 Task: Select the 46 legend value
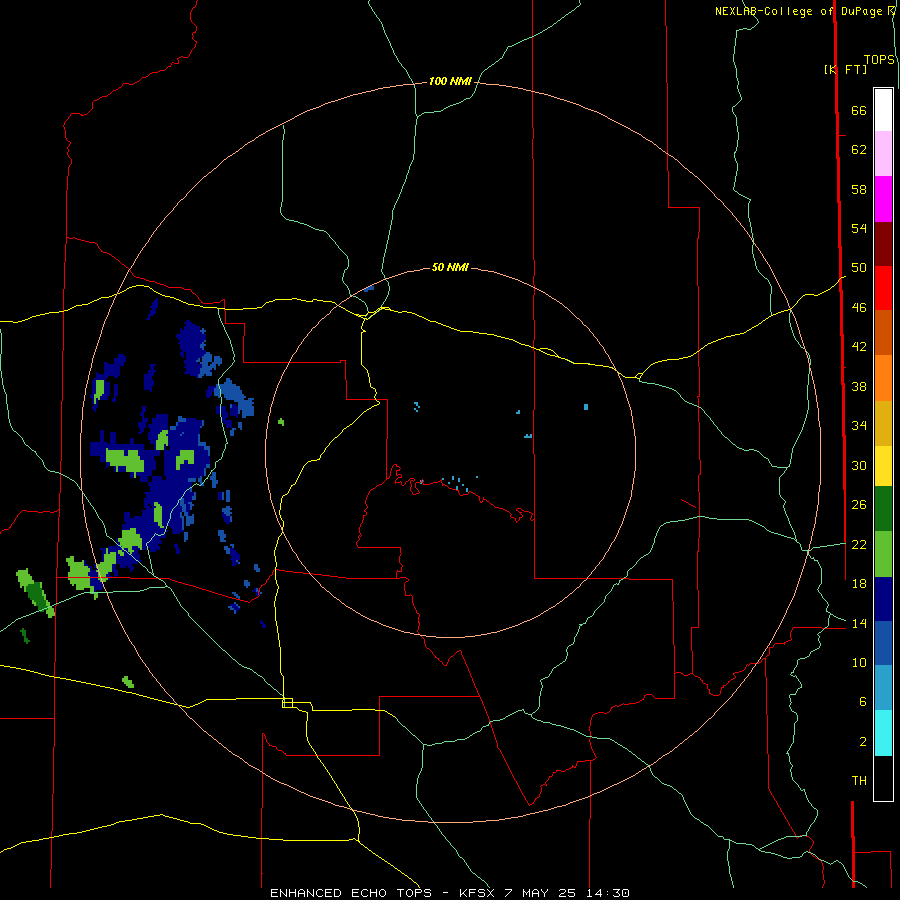pyautogui.click(x=859, y=308)
